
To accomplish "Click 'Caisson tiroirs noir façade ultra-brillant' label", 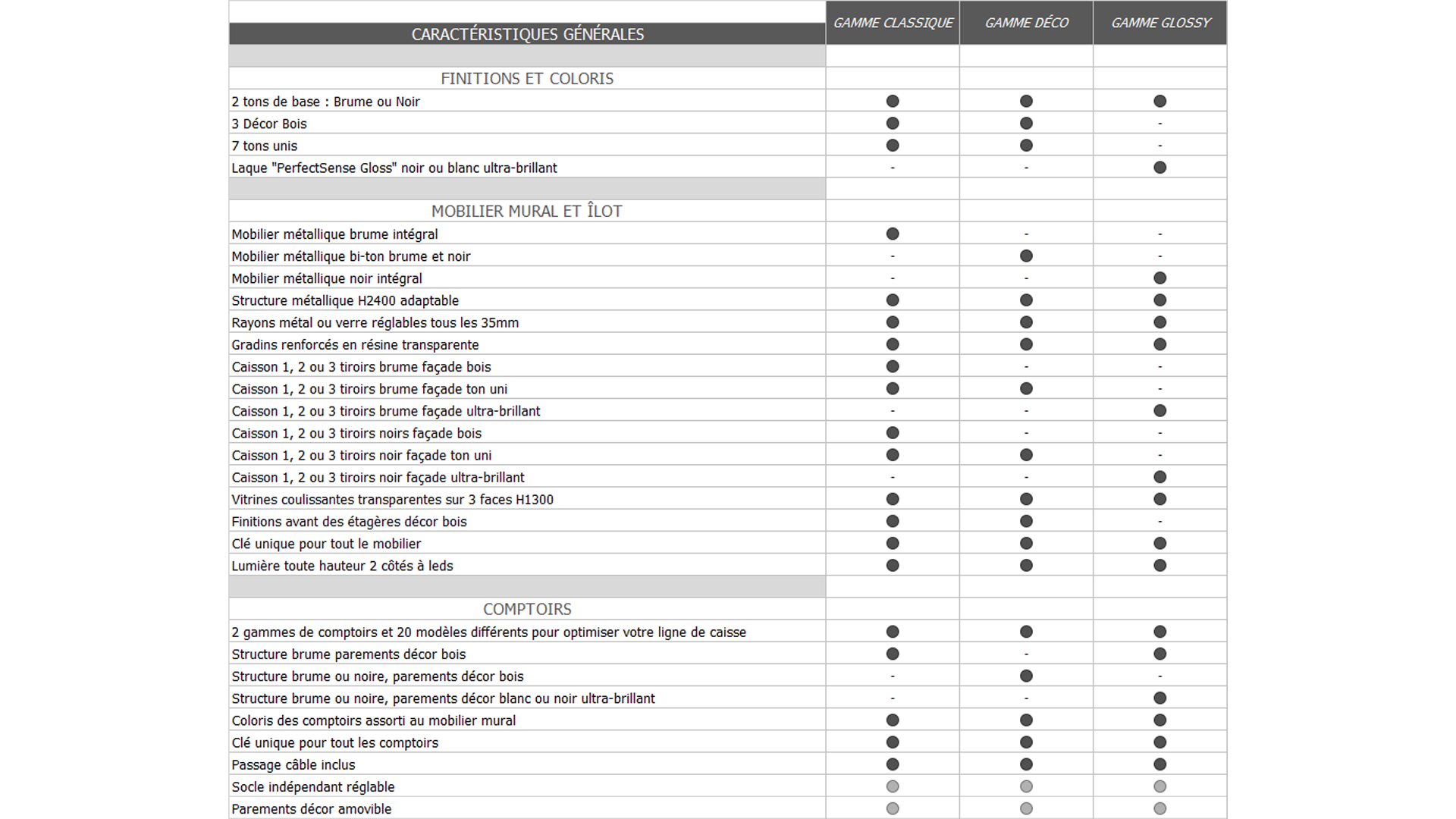I will (378, 477).
